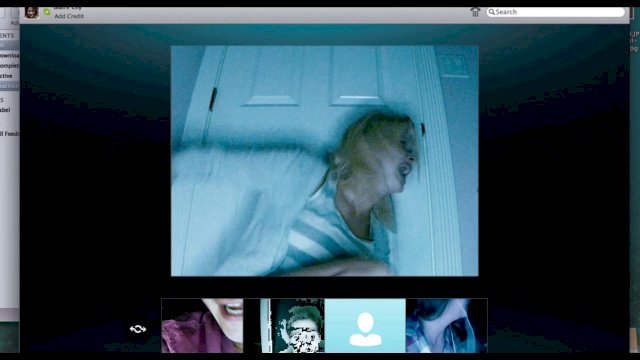Select the All Feeds sidebar item
The height and width of the screenshot is (360, 640).
click(9, 133)
